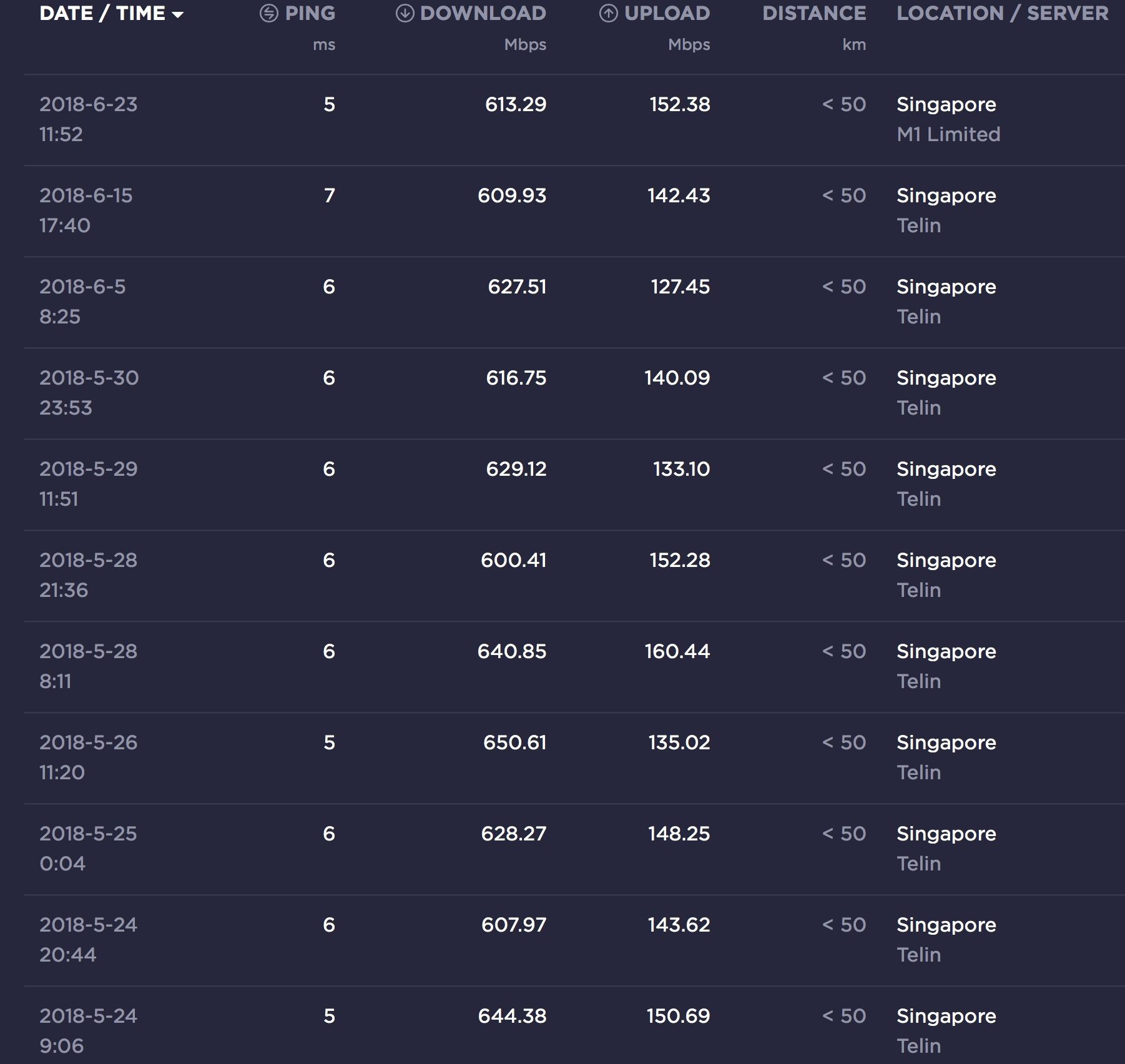
Task: Select the M1 Limited server entry
Action: point(948,134)
